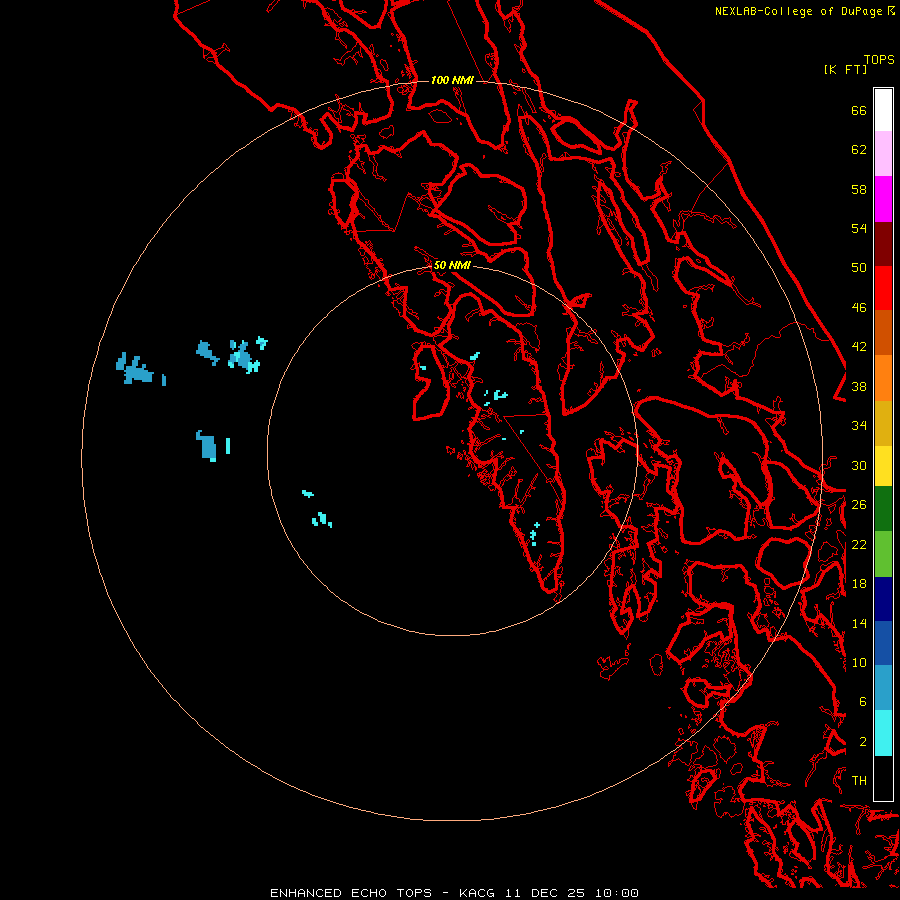Click the navy 18 kft legend swatch

[883, 599]
